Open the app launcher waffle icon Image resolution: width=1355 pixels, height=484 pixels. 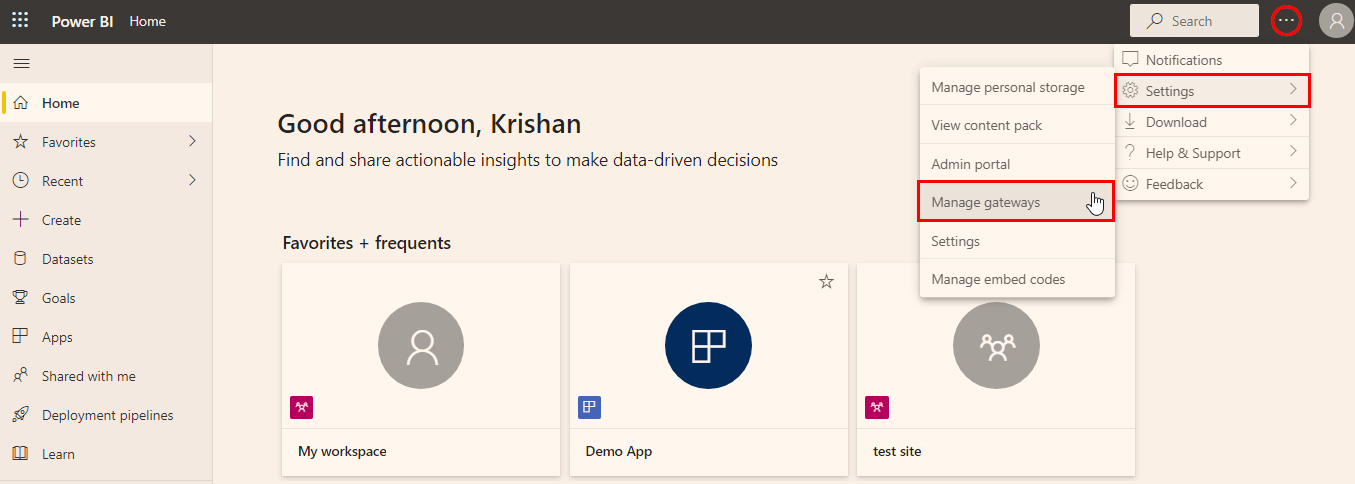[x=20, y=21]
